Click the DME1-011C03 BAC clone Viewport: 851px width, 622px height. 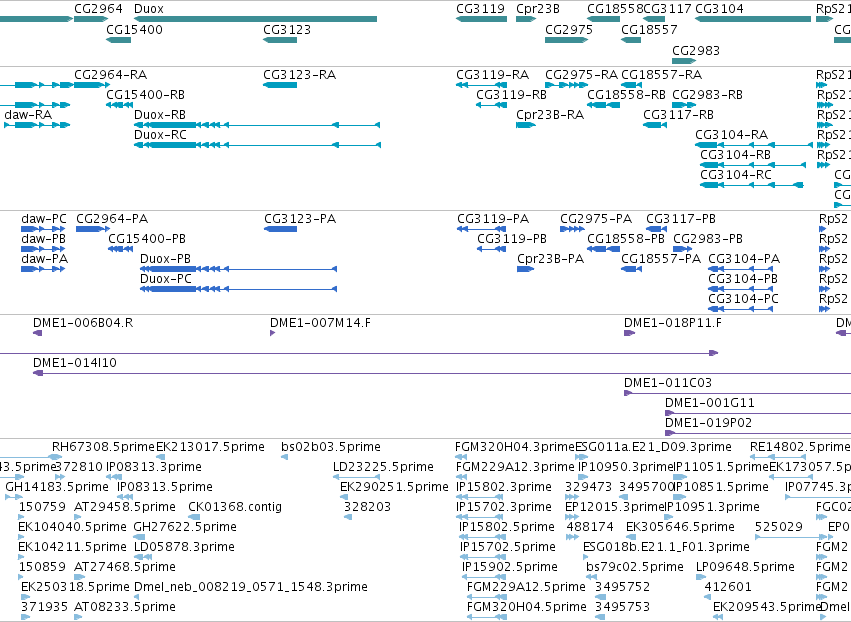tap(738, 393)
